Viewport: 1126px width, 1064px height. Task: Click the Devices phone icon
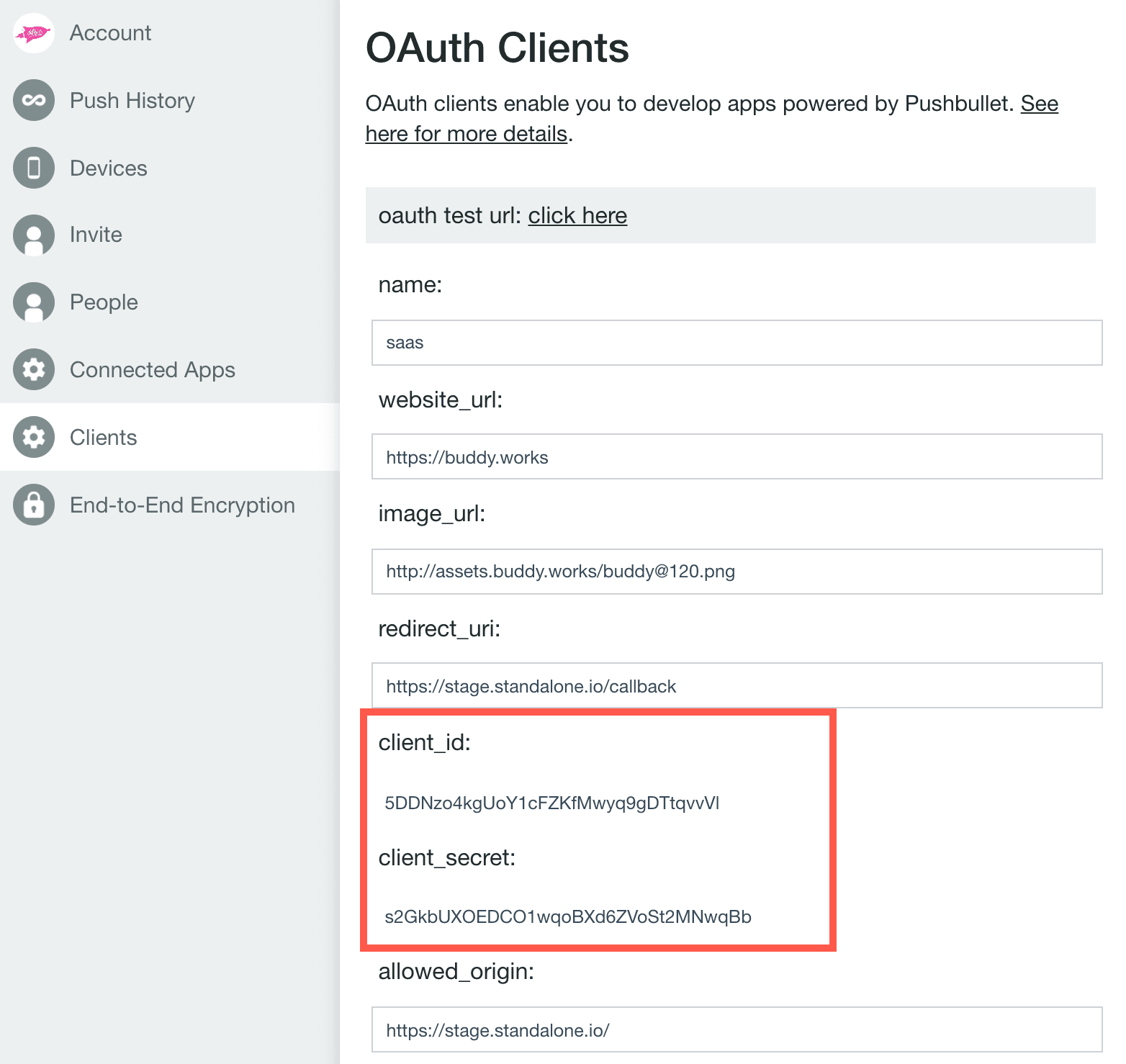[x=34, y=168]
